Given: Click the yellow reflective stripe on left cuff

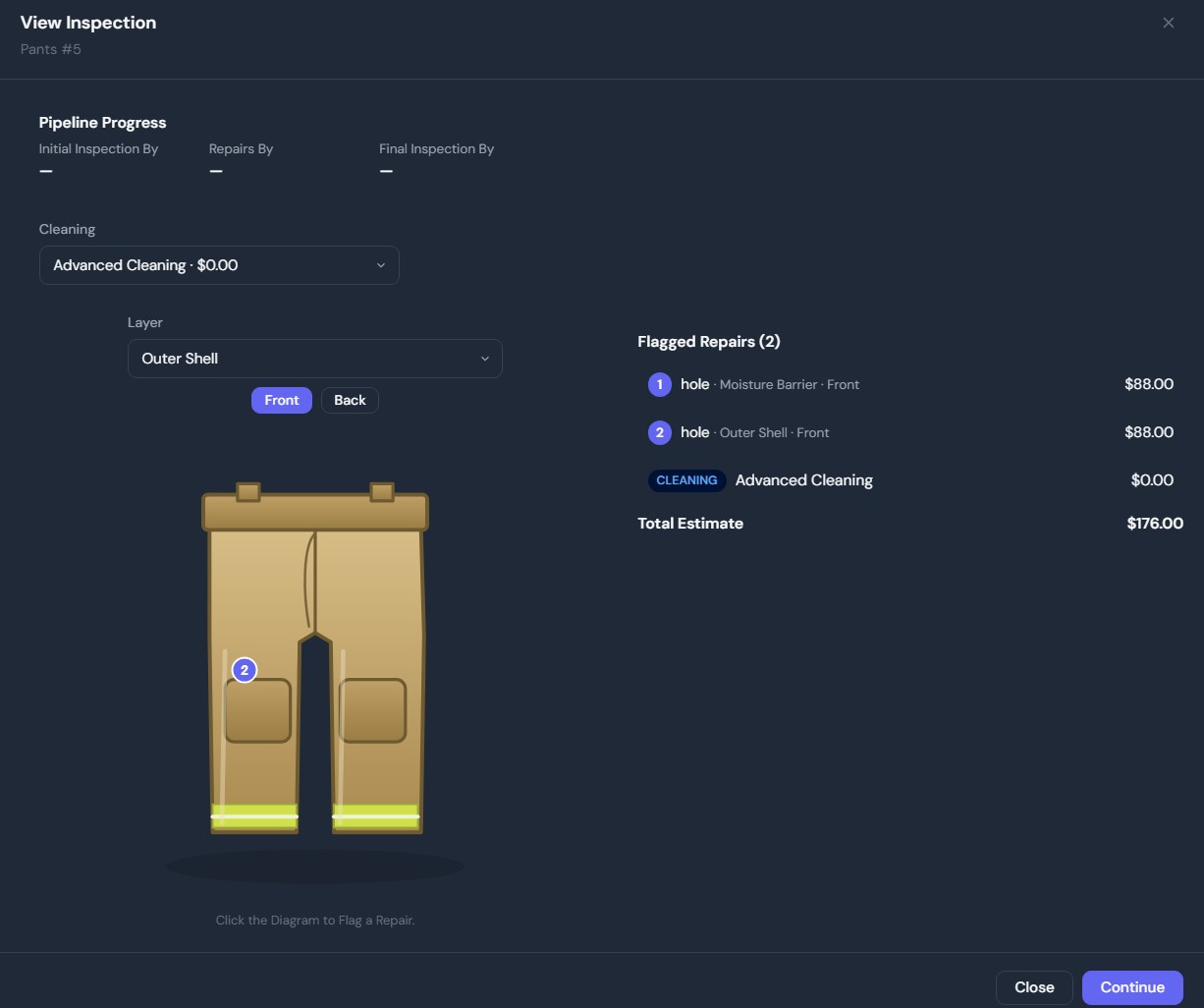Looking at the screenshot, I should coord(254,816).
